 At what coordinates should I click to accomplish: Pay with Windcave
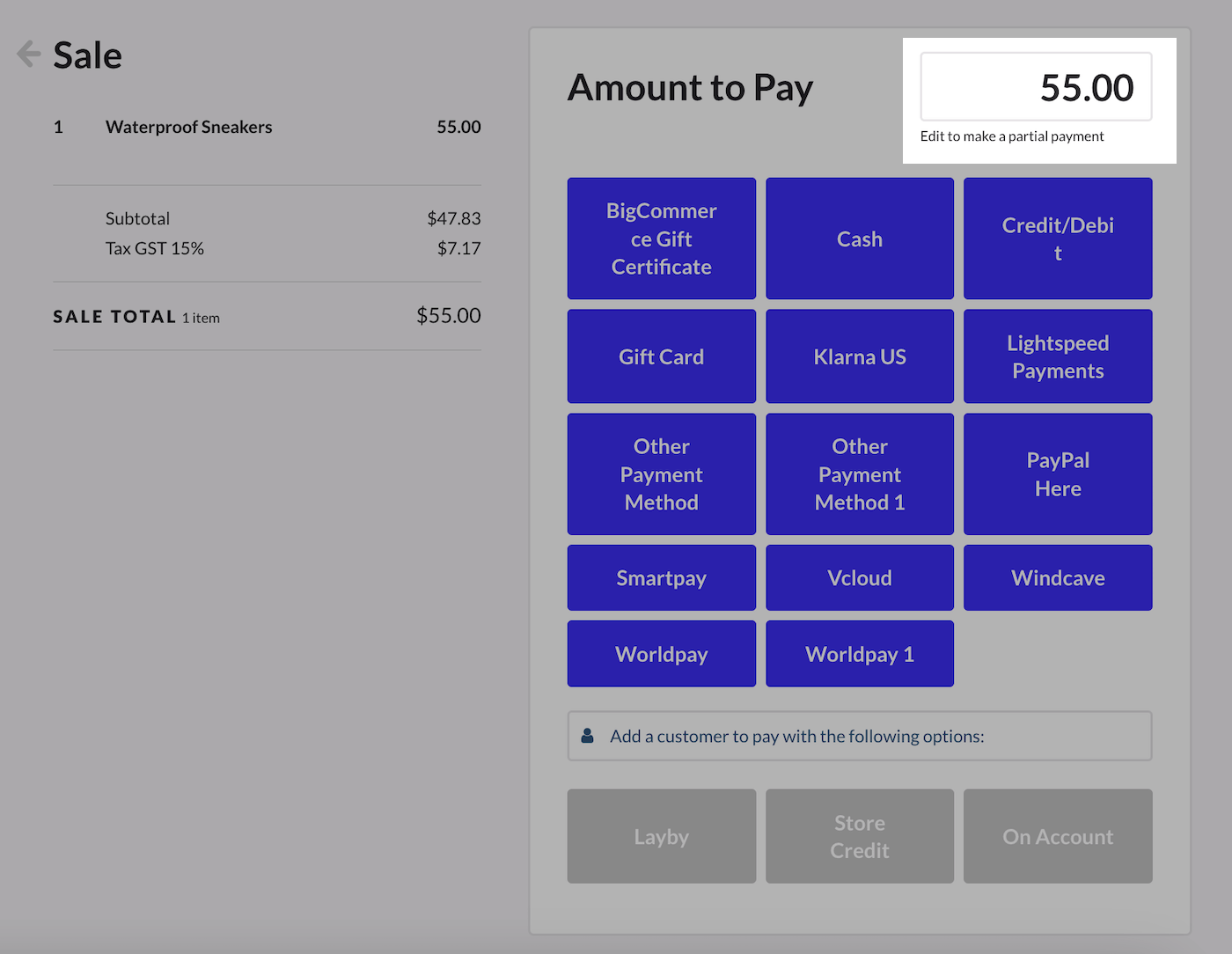[x=1058, y=577]
